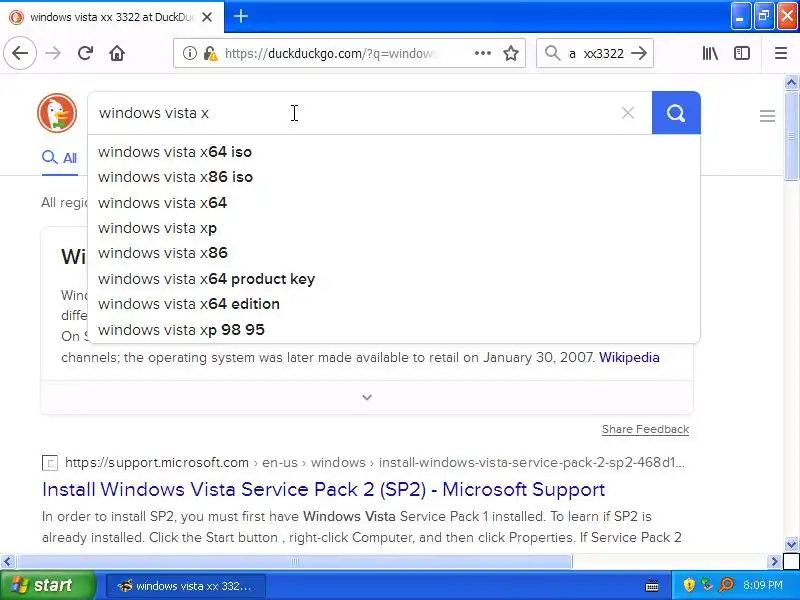The height and width of the screenshot is (600, 800).
Task: Open the Wikipedia link
Action: (629, 357)
